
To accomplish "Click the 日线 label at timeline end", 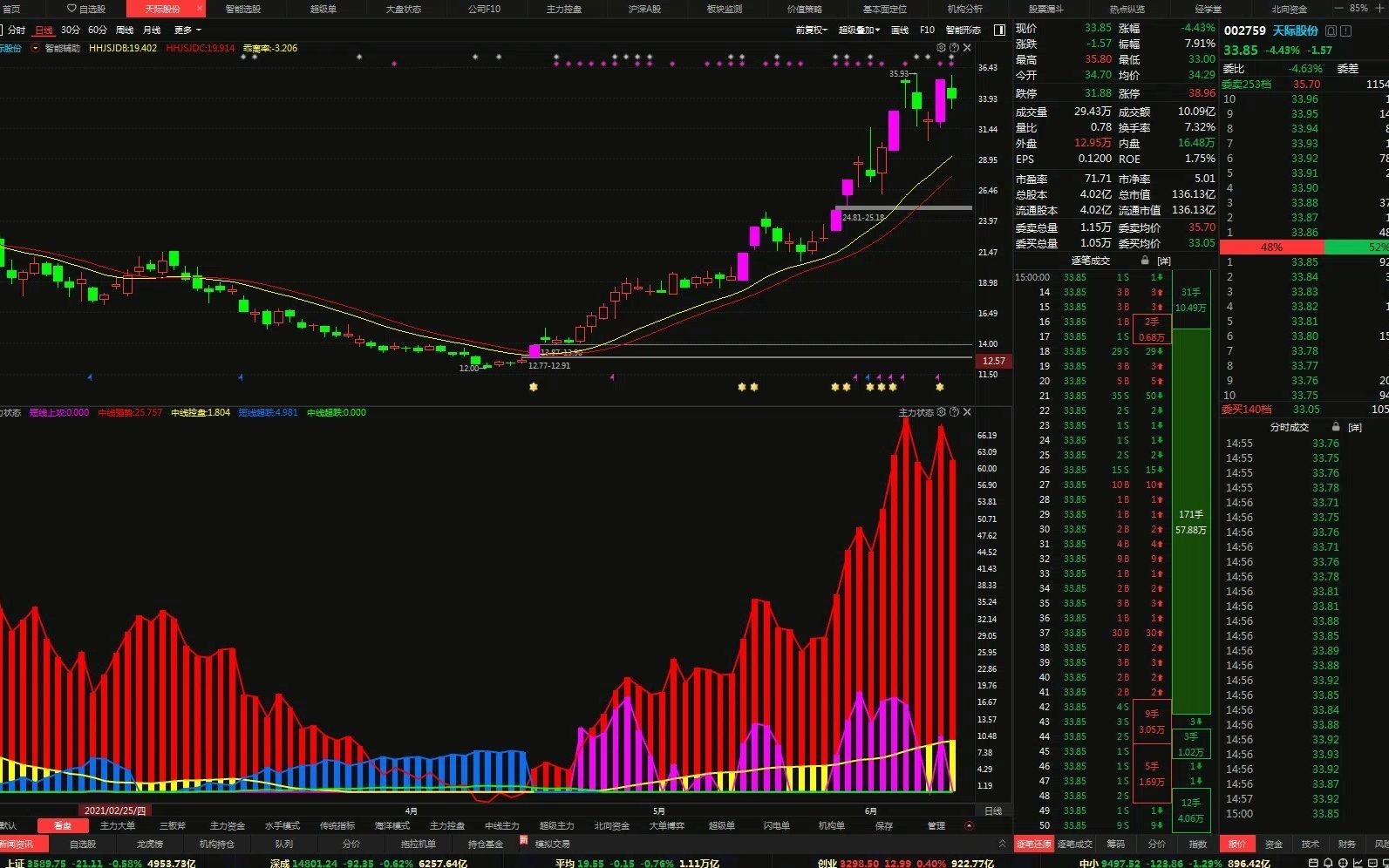I will (993, 810).
